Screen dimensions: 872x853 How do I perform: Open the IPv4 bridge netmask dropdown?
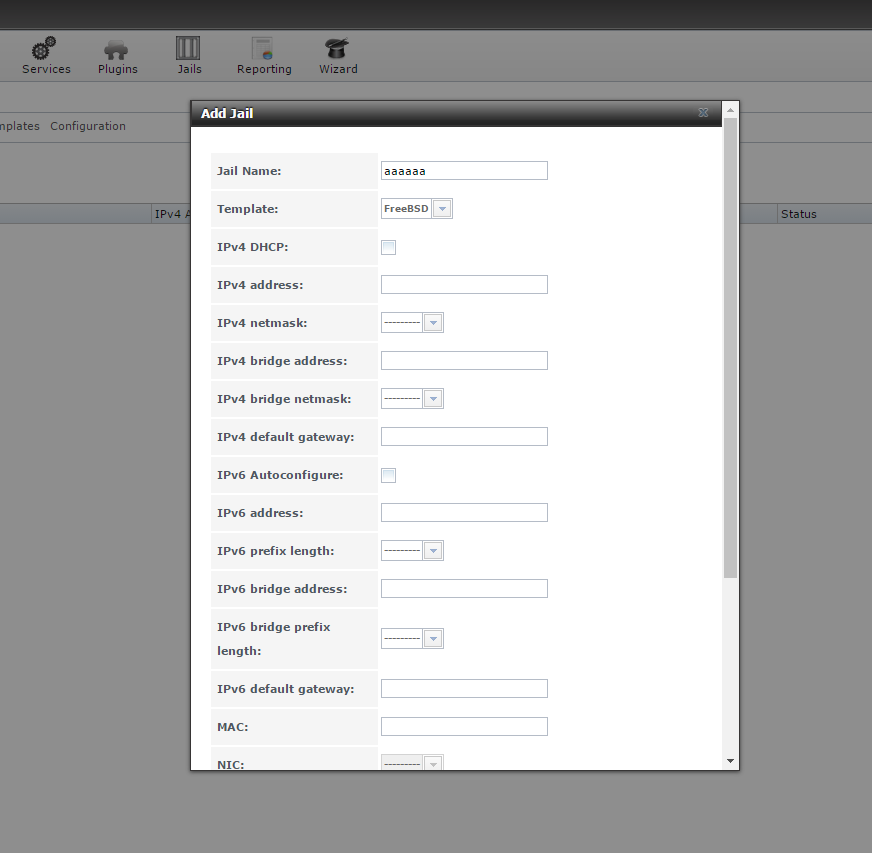coord(433,399)
